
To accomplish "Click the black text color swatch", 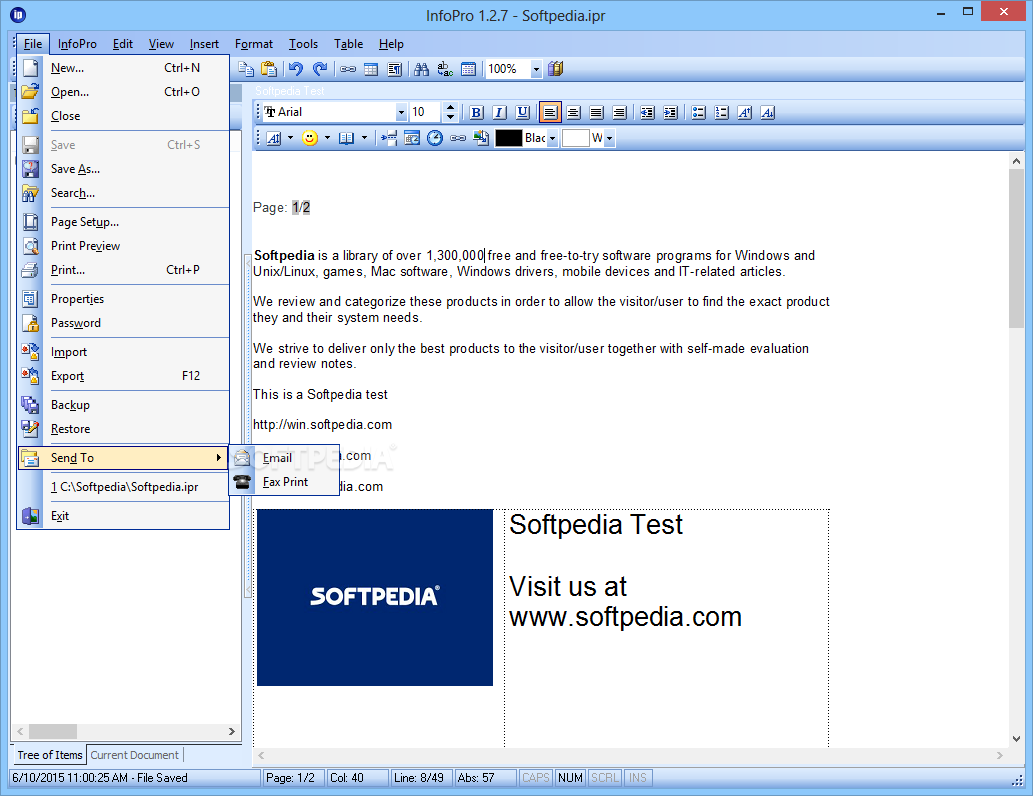I will (x=509, y=138).
